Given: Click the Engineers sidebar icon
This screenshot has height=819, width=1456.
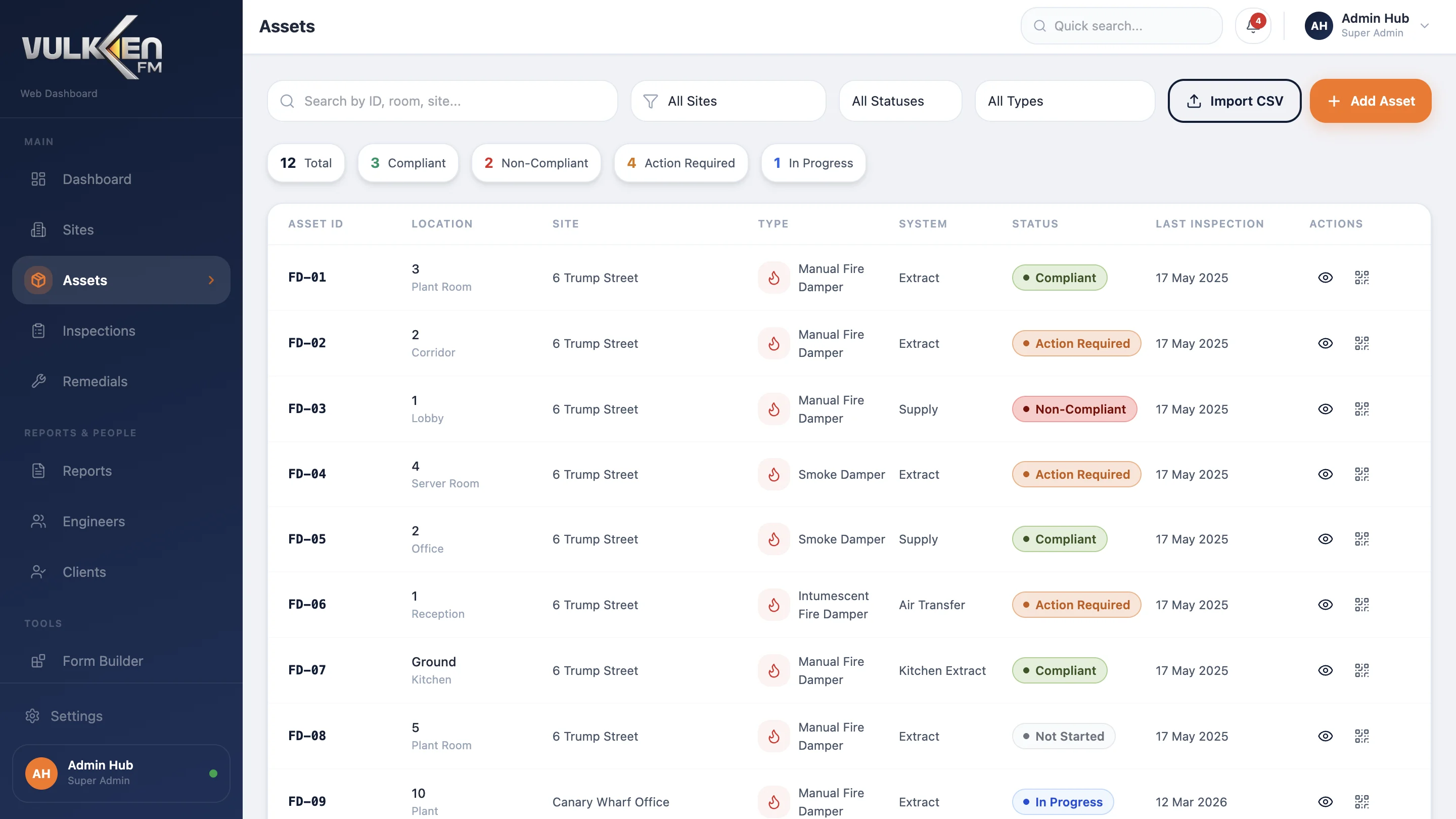Looking at the screenshot, I should (x=38, y=521).
